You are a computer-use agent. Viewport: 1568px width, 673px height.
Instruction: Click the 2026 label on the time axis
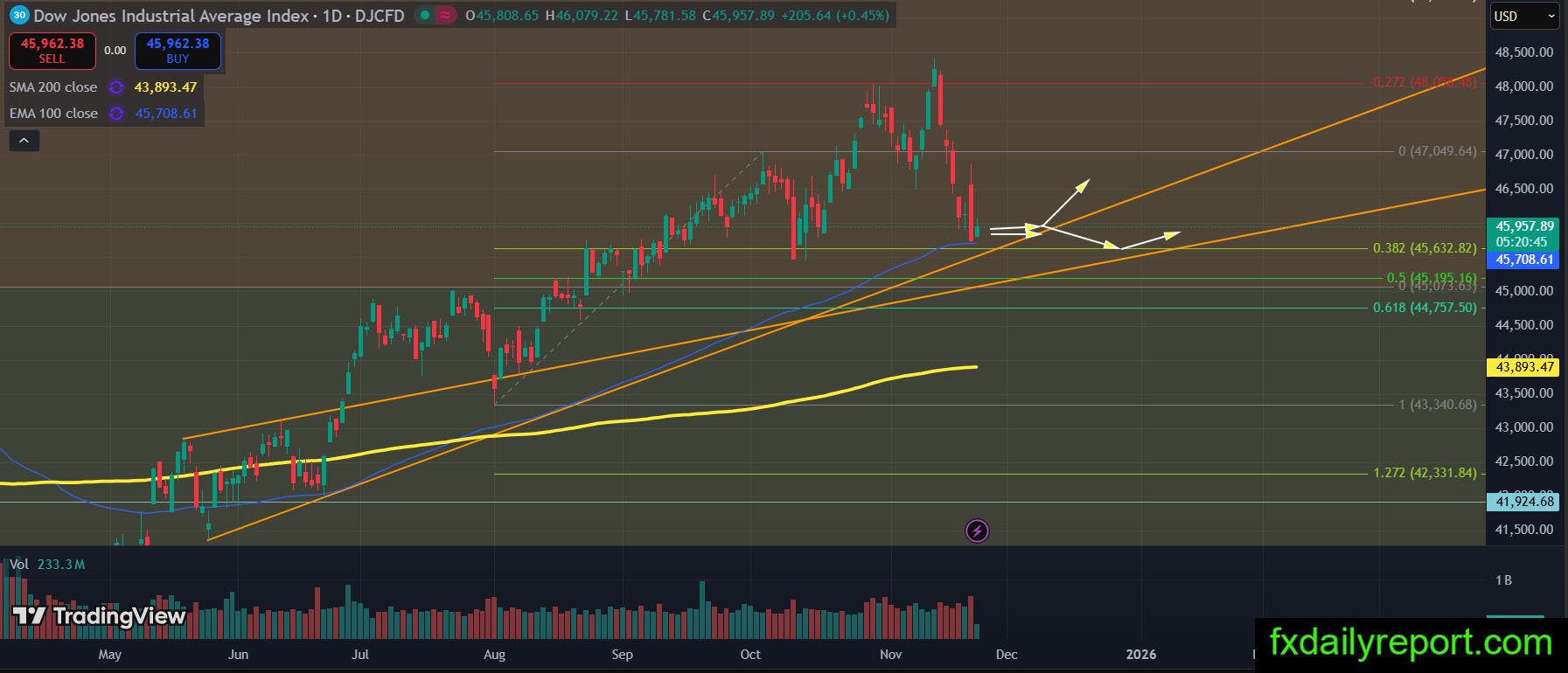tap(1141, 655)
